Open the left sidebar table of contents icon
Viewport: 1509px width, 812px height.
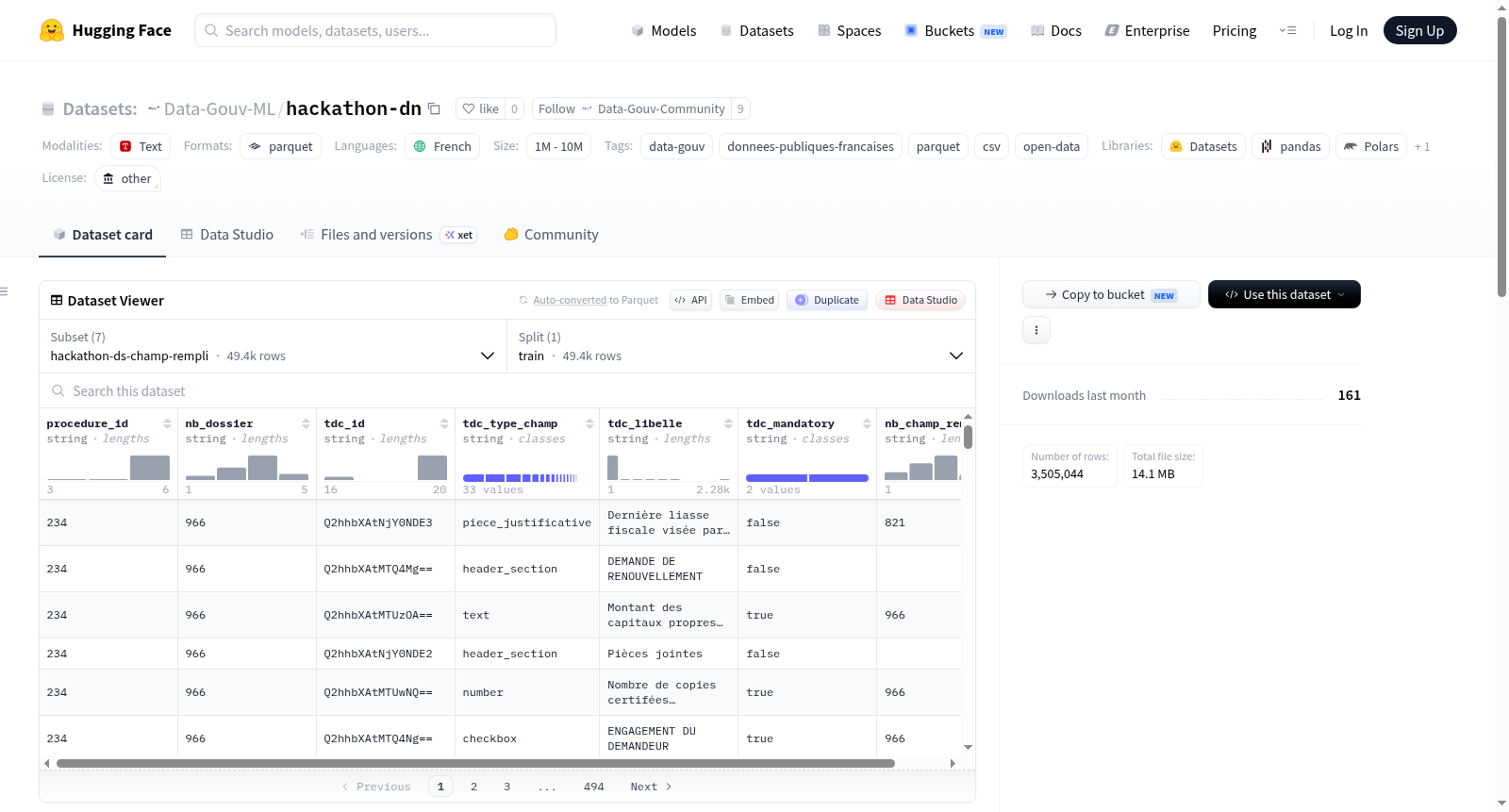pyautogui.click(x=5, y=291)
